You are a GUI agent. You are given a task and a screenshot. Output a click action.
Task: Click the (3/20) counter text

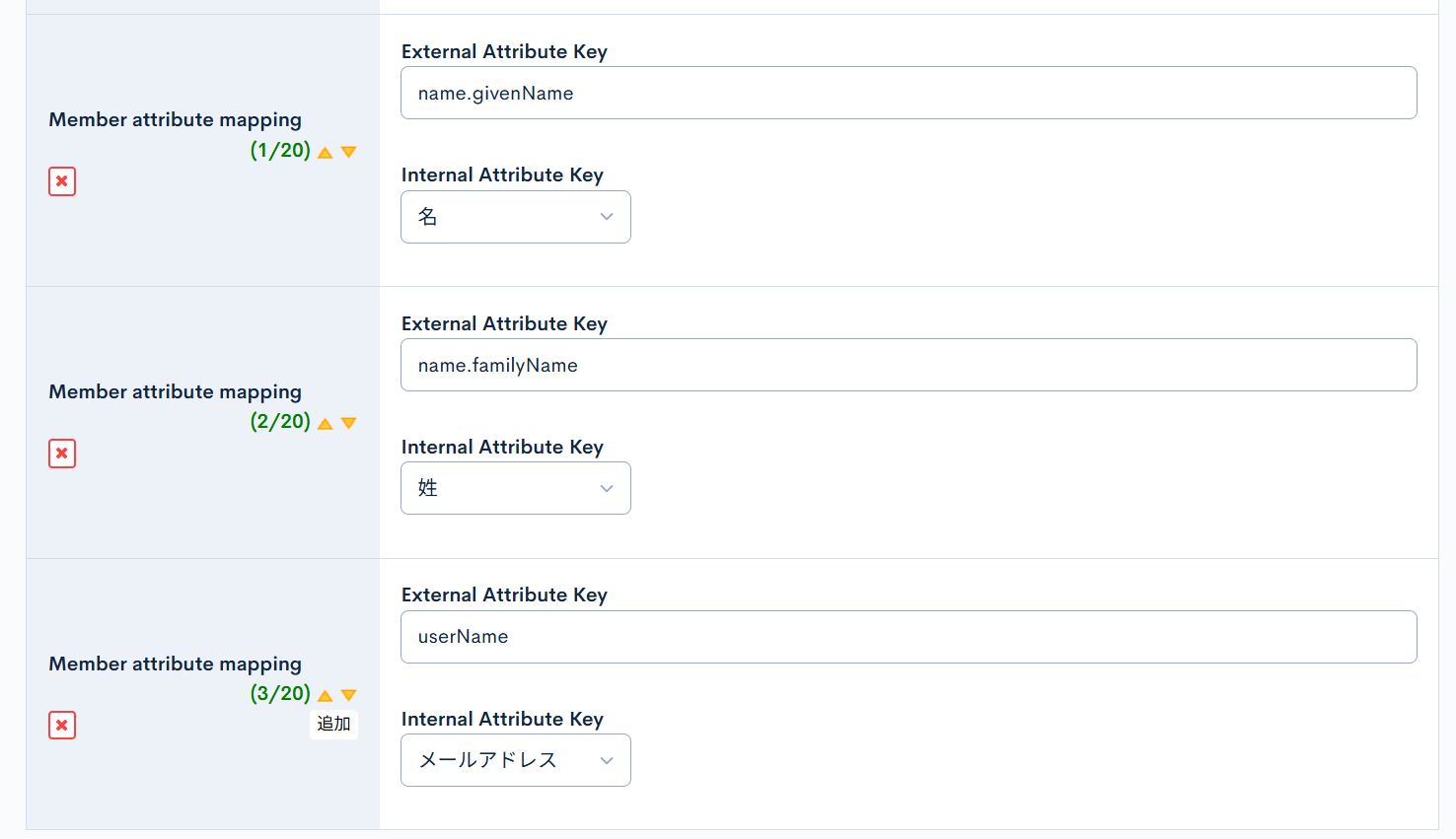click(x=280, y=694)
